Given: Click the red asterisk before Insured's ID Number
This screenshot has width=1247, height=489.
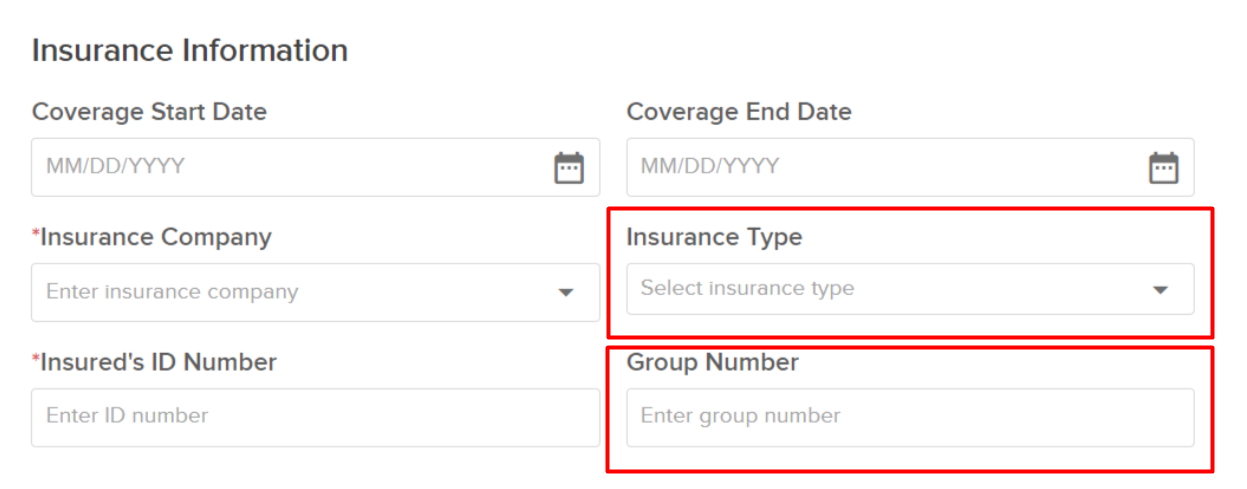Looking at the screenshot, I should [36, 358].
